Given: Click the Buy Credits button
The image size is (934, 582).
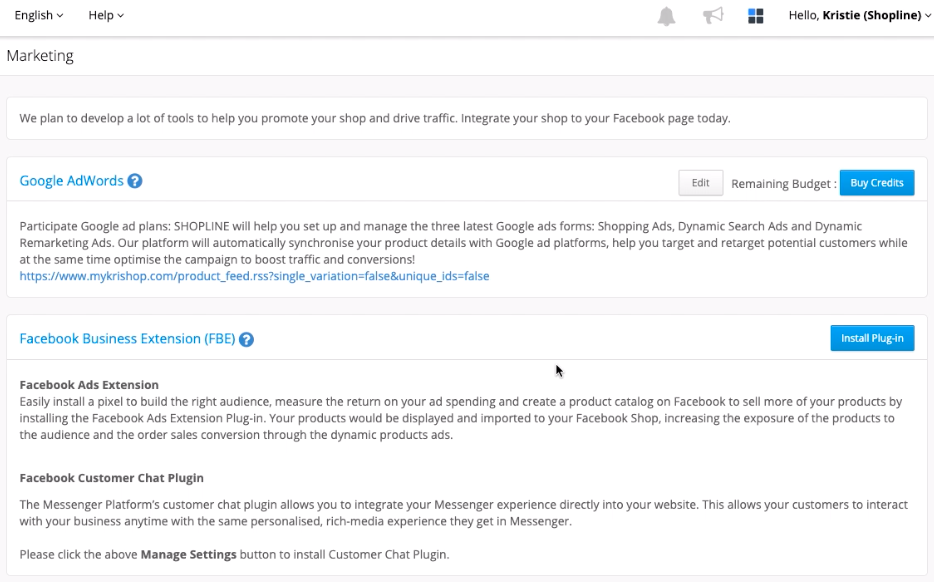Looking at the screenshot, I should [877, 183].
